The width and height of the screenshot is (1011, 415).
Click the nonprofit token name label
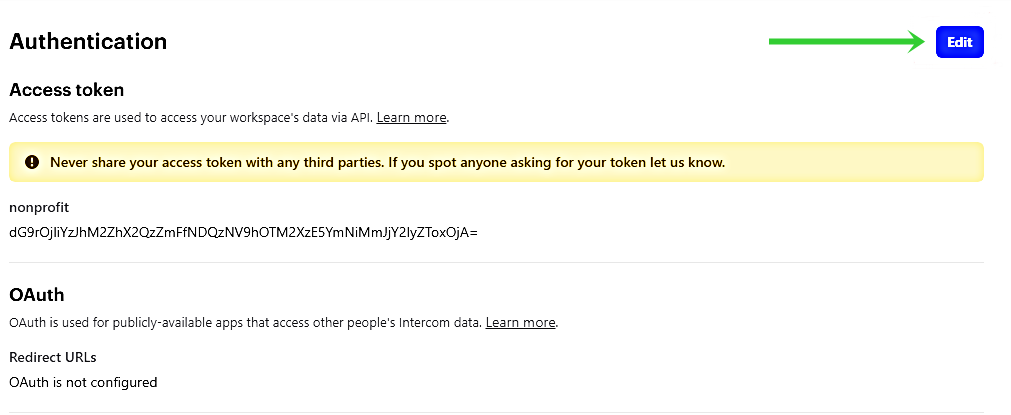click(39, 208)
